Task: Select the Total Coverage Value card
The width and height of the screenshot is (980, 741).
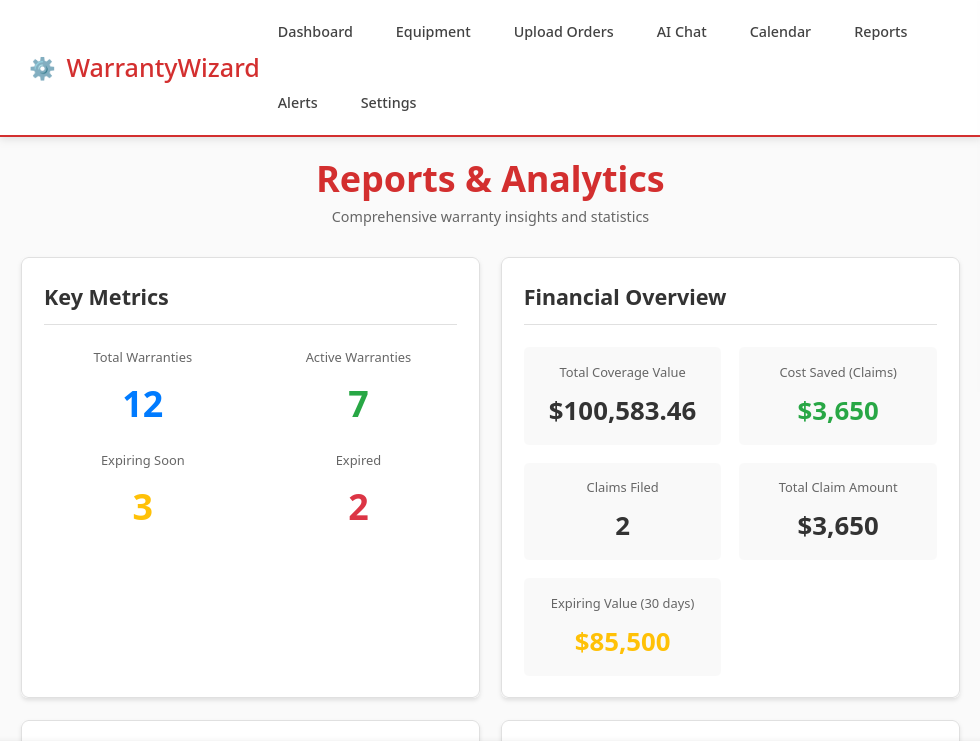Action: (x=622, y=396)
